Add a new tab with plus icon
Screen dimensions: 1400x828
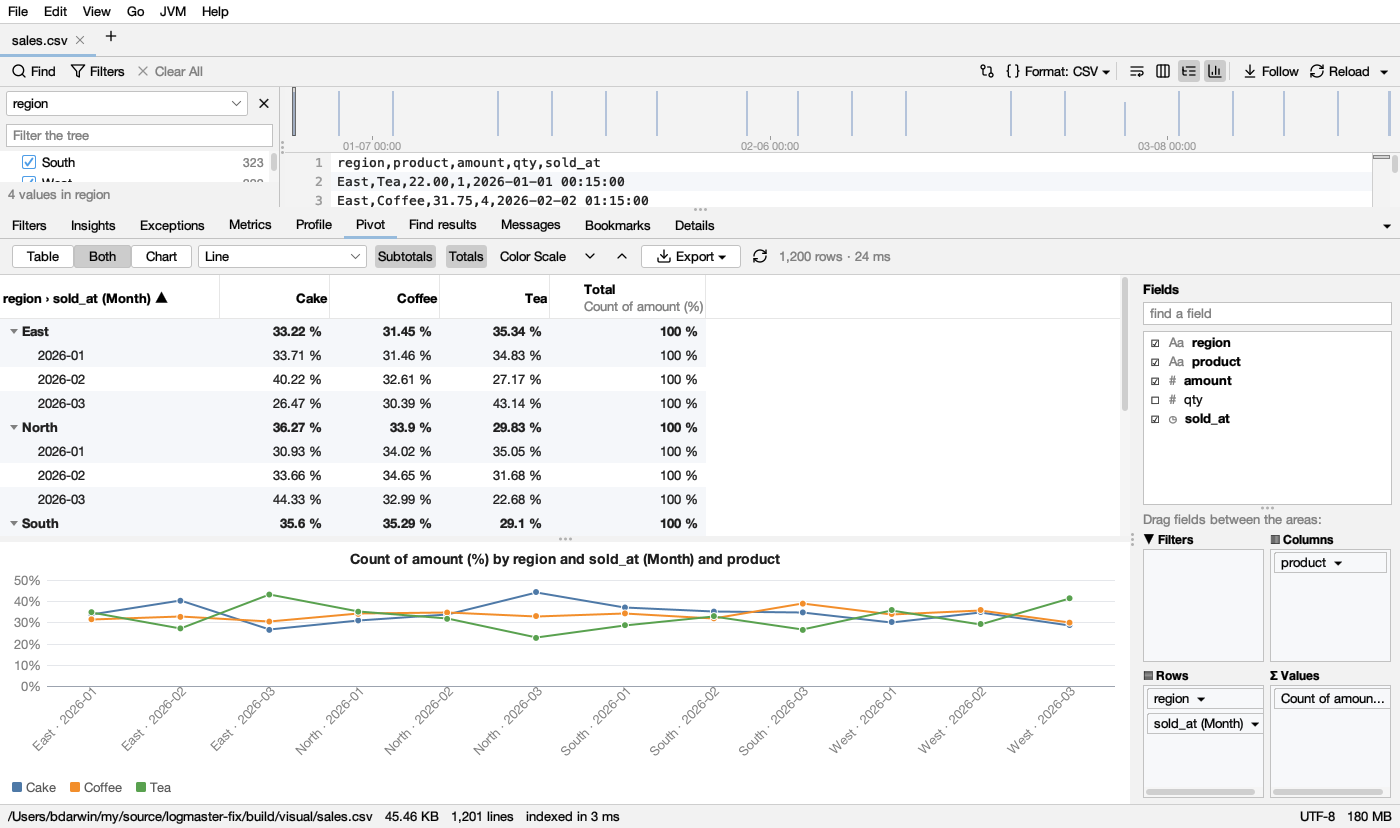click(x=111, y=37)
